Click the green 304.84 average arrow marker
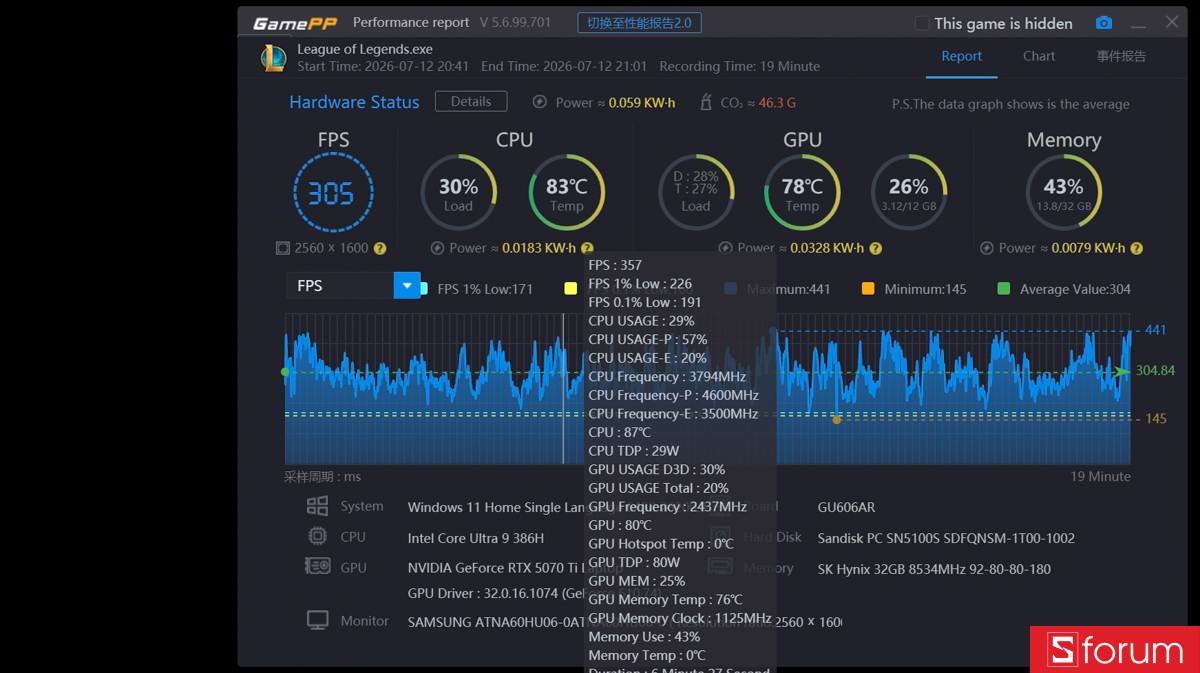This screenshot has height=673, width=1200. pyautogui.click(x=1123, y=372)
